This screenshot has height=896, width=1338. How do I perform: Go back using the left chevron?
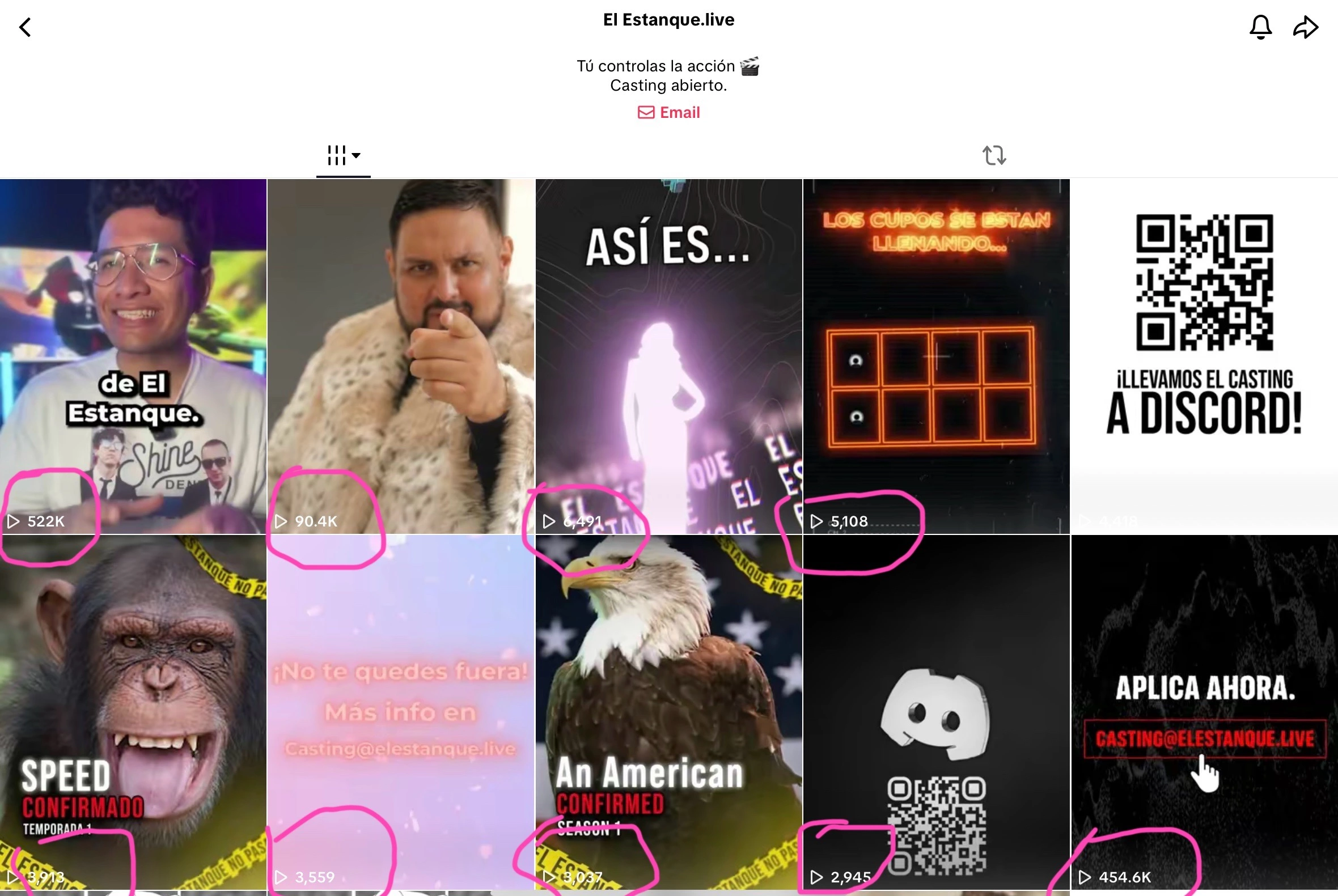pyautogui.click(x=25, y=27)
